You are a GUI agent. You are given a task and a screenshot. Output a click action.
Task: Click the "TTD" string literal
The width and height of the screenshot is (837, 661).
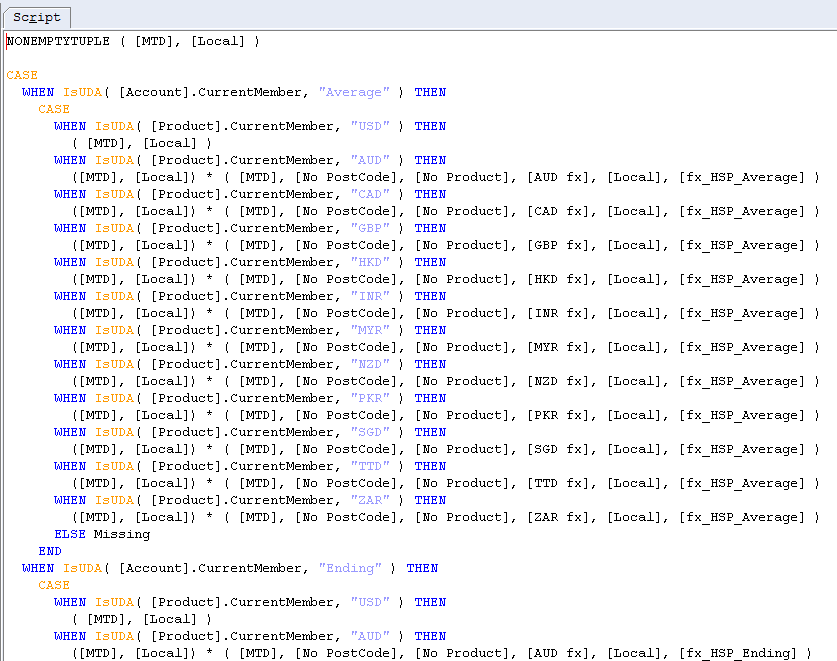(x=370, y=466)
